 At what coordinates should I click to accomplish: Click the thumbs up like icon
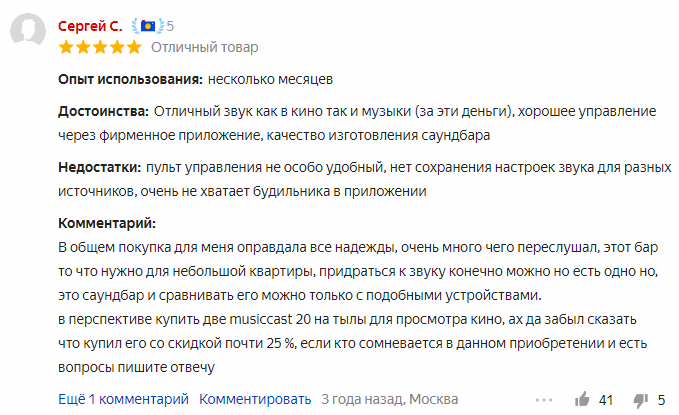[582, 399]
